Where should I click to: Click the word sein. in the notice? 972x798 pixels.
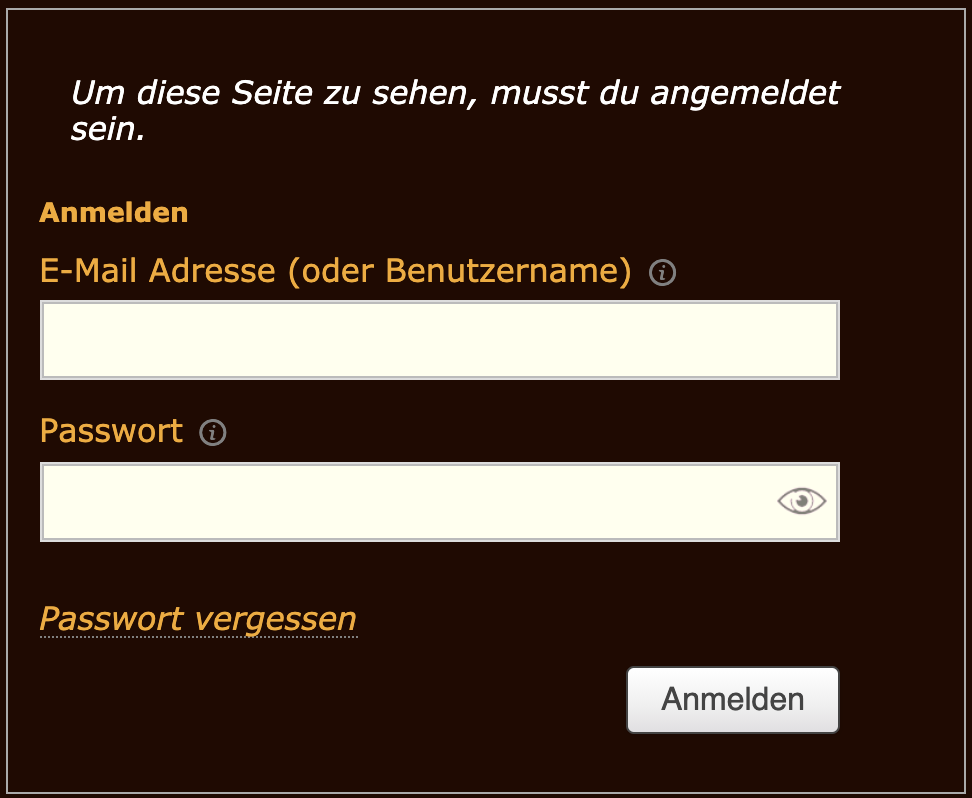[x=108, y=129]
